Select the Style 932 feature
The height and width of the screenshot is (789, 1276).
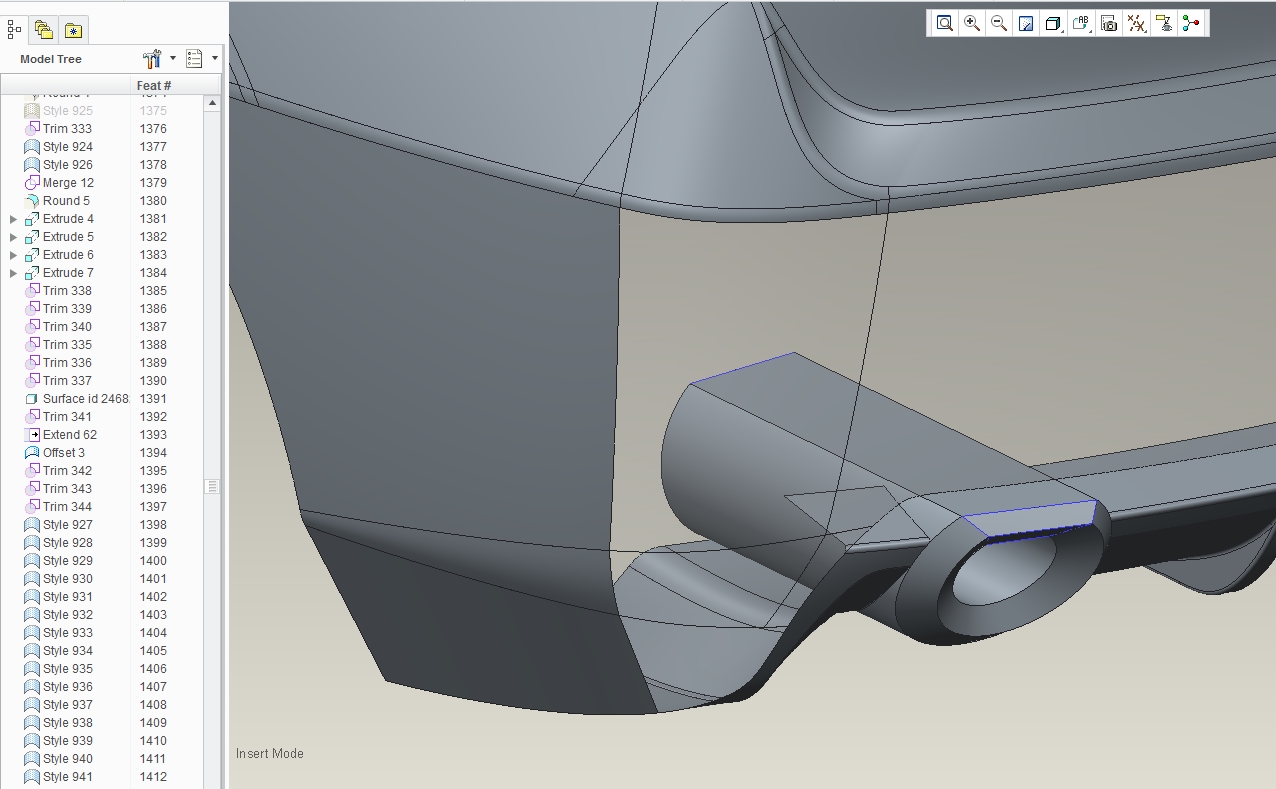68,615
